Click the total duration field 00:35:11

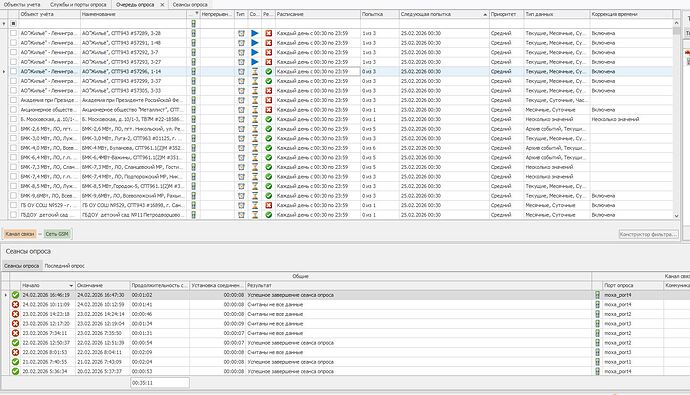pos(160,383)
